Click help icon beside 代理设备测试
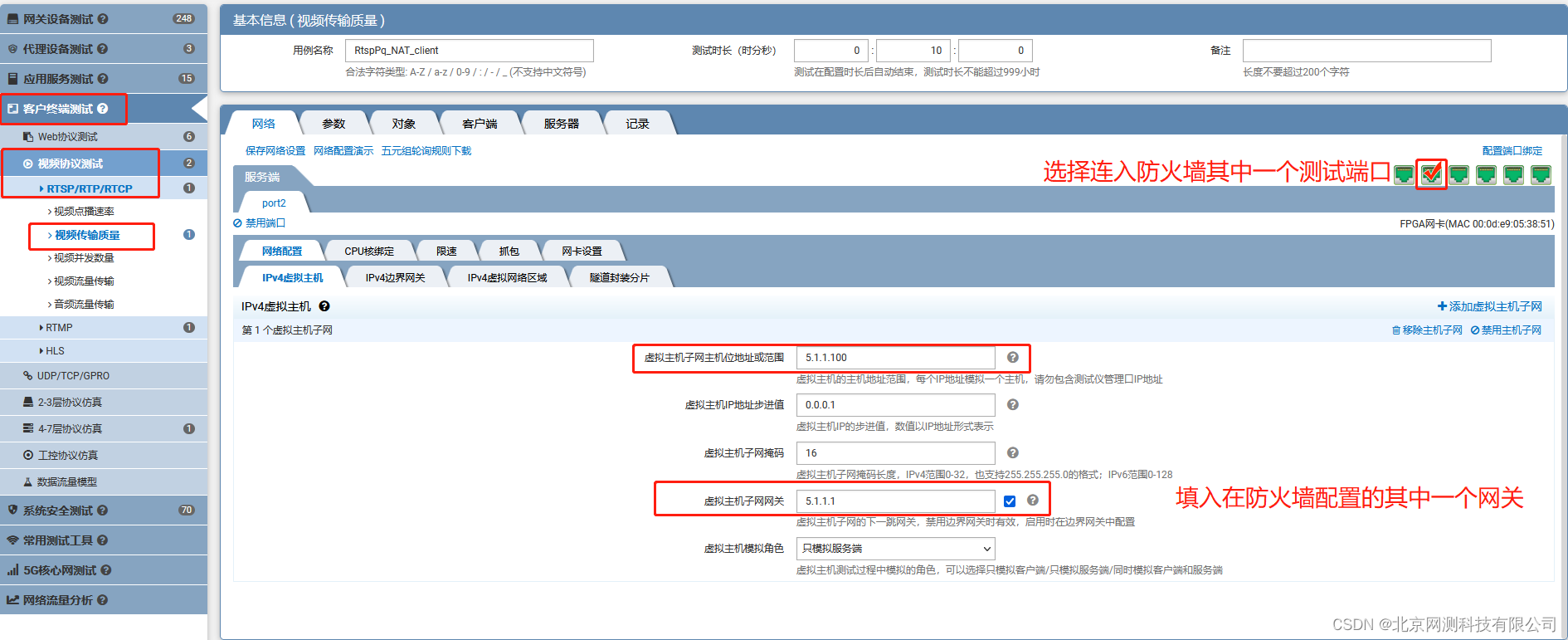 tap(103, 49)
